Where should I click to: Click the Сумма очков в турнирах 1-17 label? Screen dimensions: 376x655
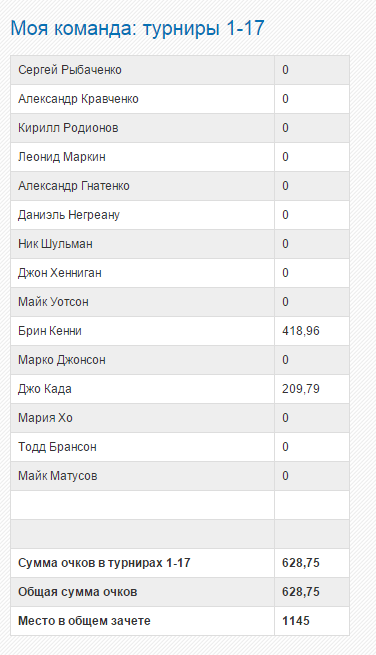click(104, 563)
